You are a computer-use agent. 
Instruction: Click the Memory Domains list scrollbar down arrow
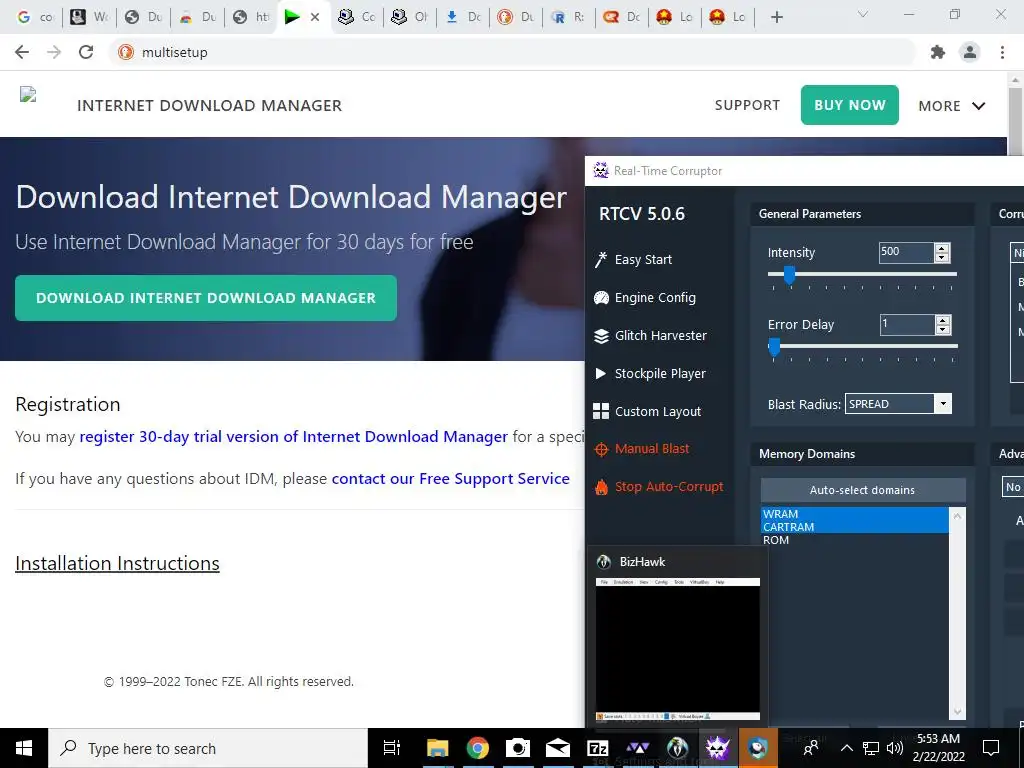point(957,712)
